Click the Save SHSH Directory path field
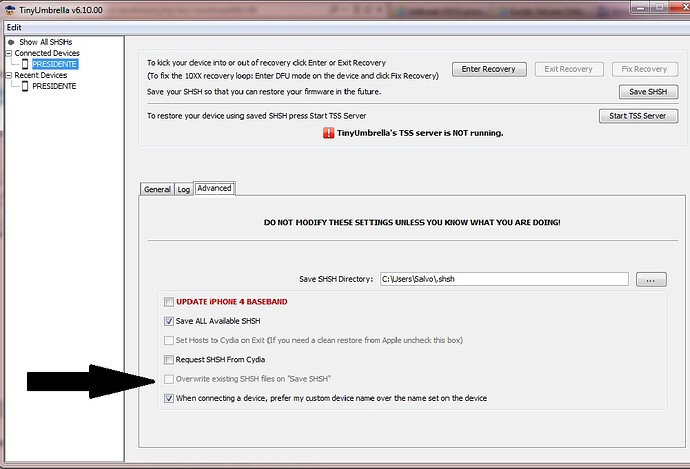This screenshot has width=690, height=469. click(502, 279)
